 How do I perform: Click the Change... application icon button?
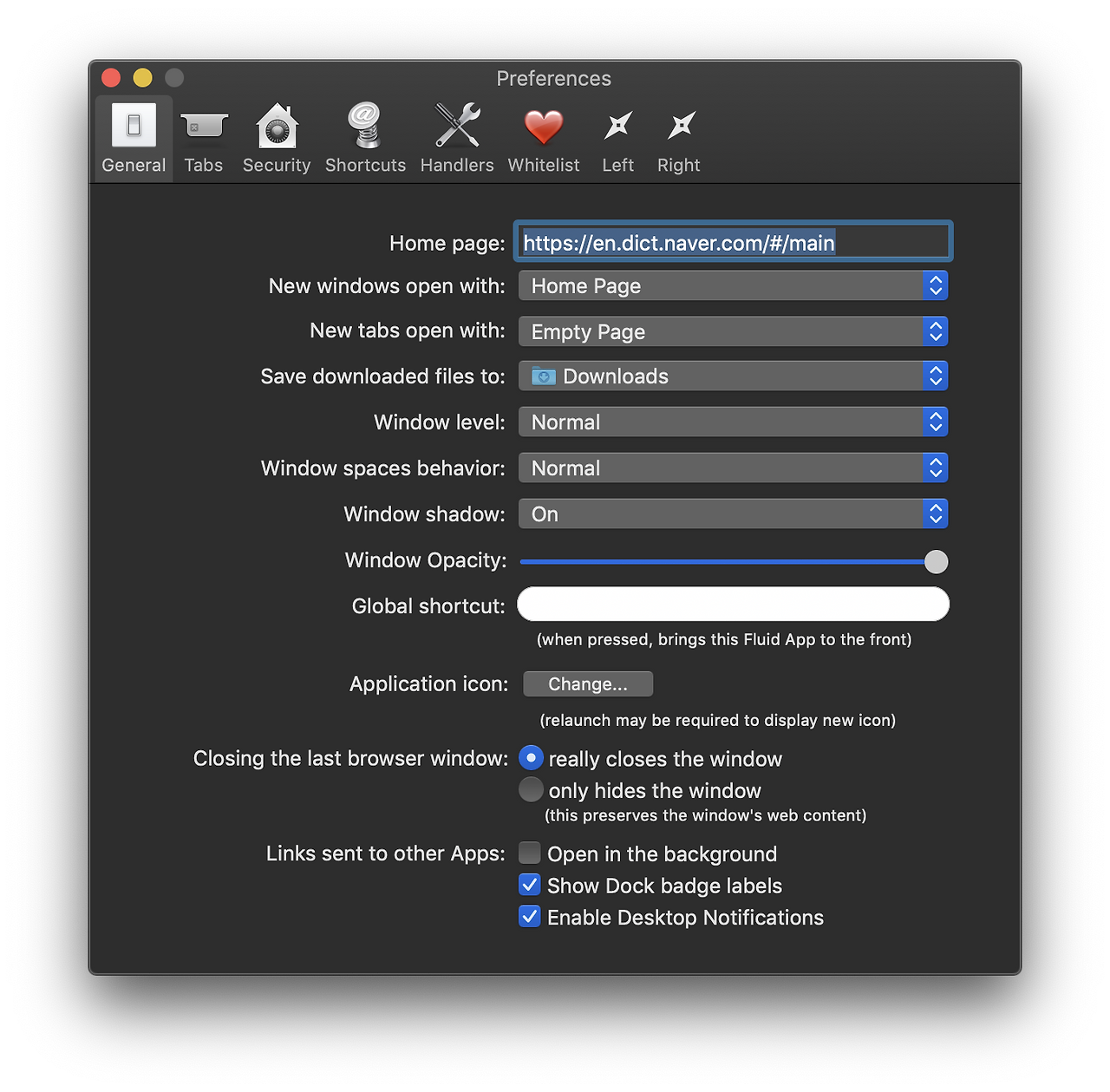588,683
